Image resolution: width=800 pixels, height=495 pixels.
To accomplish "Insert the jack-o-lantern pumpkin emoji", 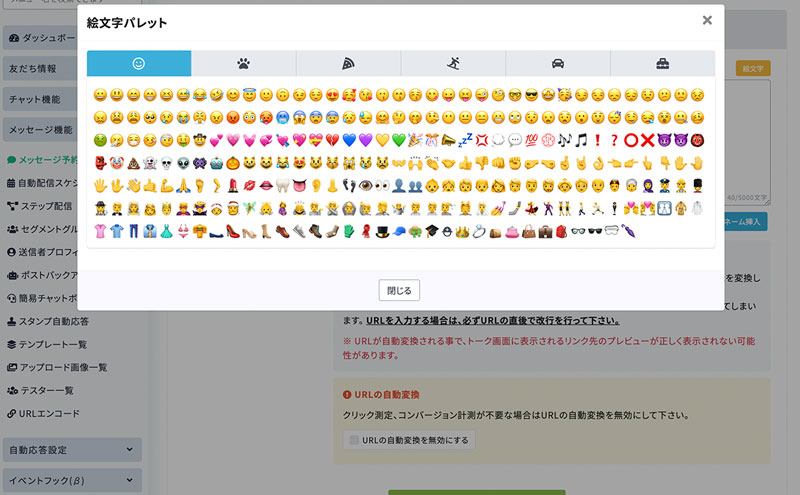I will 233,163.
